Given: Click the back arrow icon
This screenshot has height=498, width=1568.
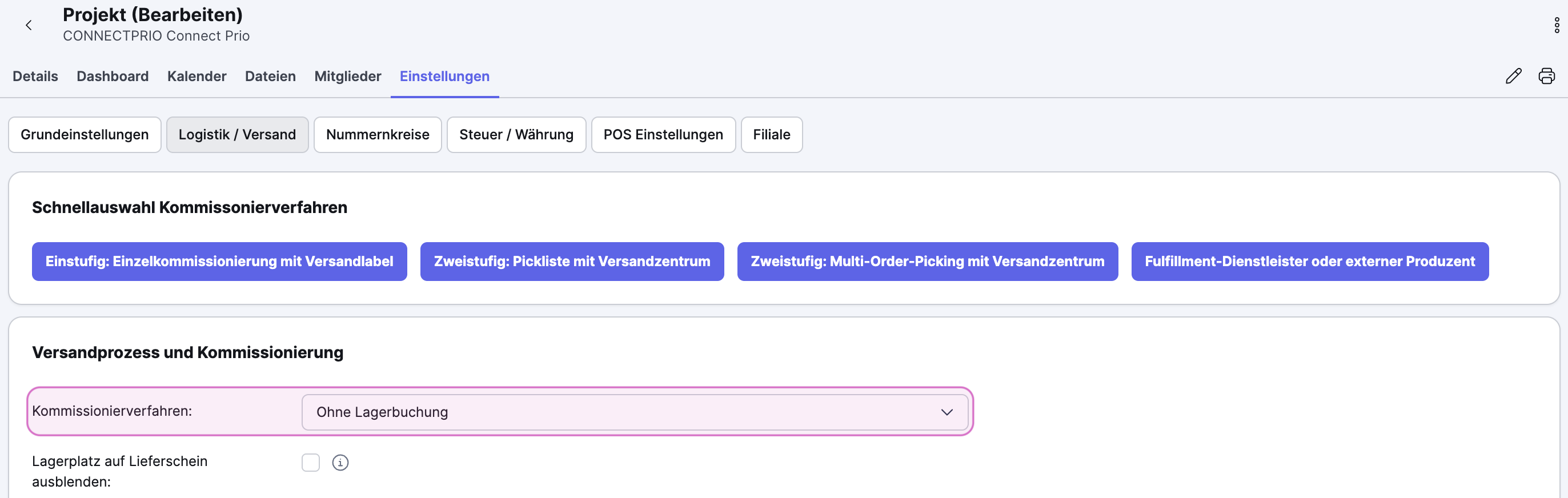Looking at the screenshot, I should [29, 25].
